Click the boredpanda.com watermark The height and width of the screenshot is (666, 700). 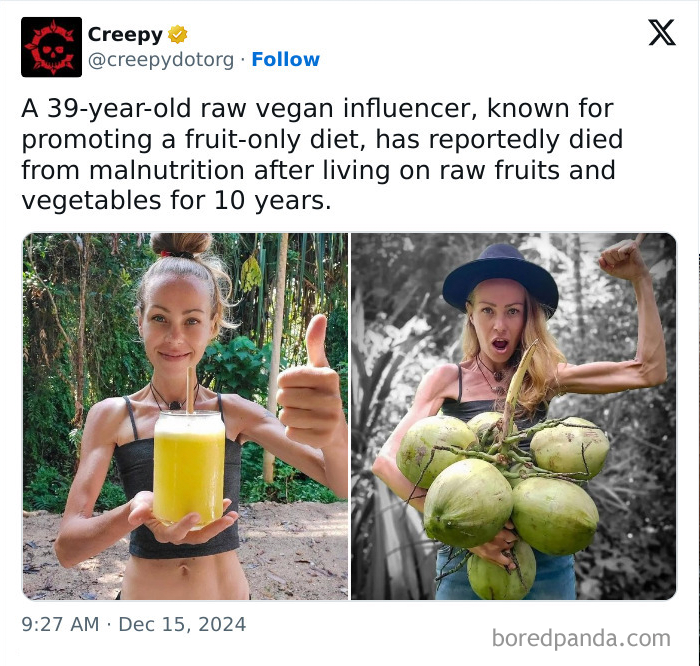pyautogui.click(x=581, y=638)
